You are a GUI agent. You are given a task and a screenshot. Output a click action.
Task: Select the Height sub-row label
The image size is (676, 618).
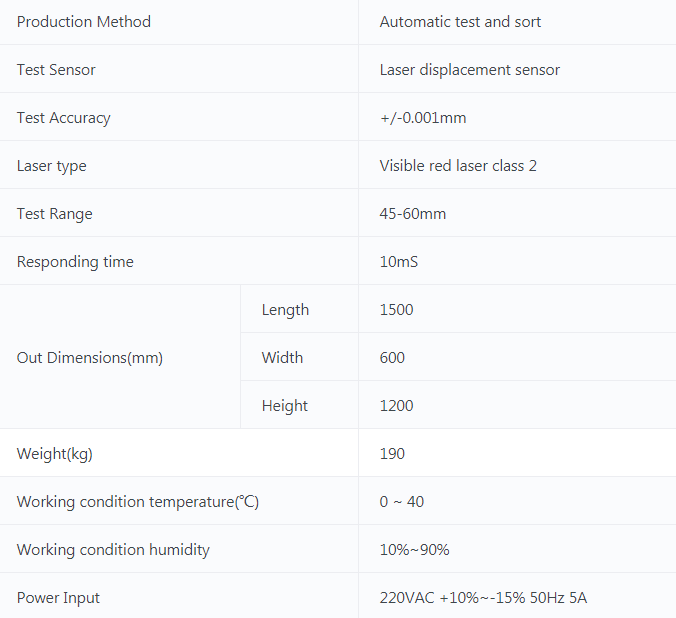click(284, 406)
